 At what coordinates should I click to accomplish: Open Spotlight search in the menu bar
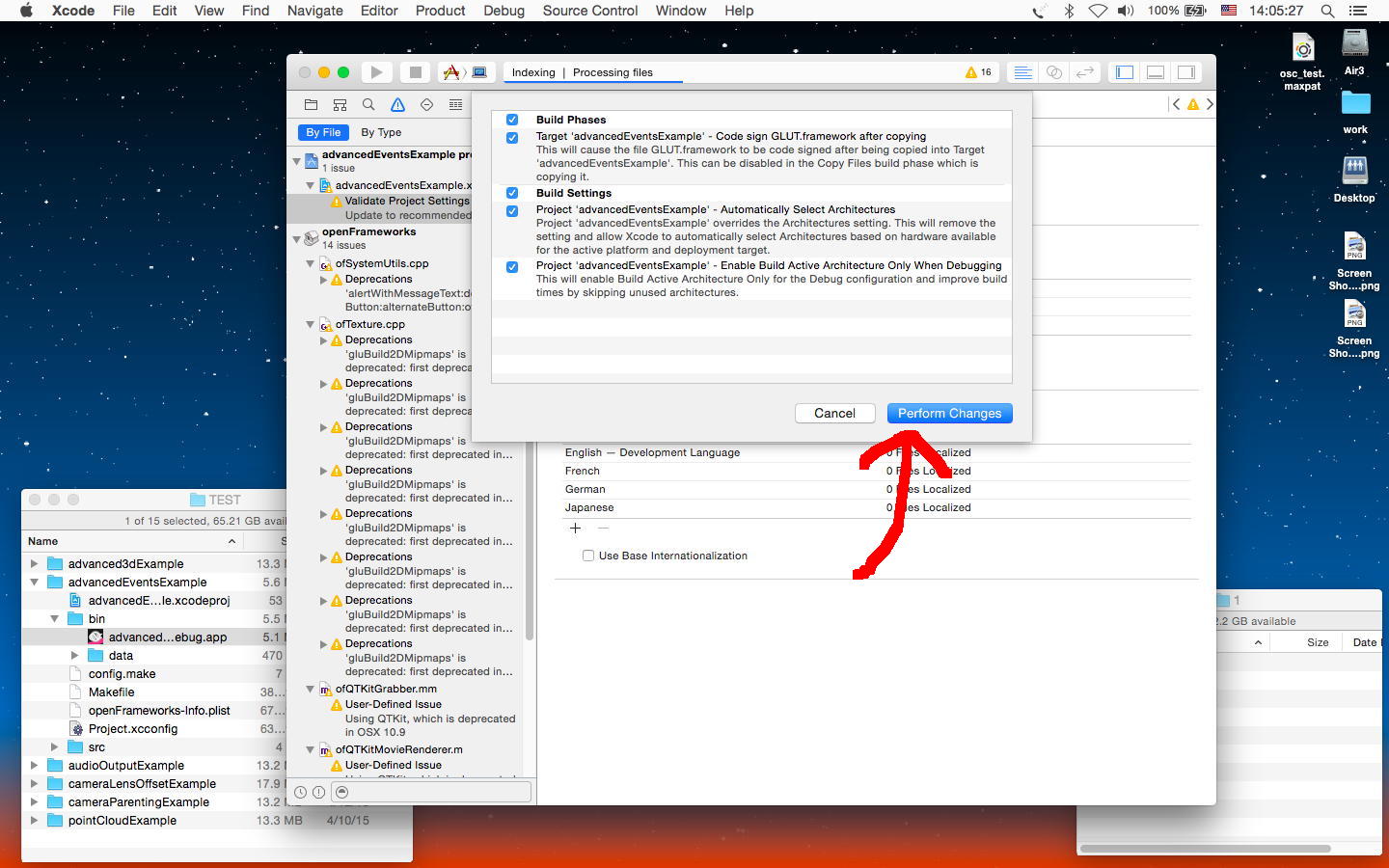(1327, 11)
